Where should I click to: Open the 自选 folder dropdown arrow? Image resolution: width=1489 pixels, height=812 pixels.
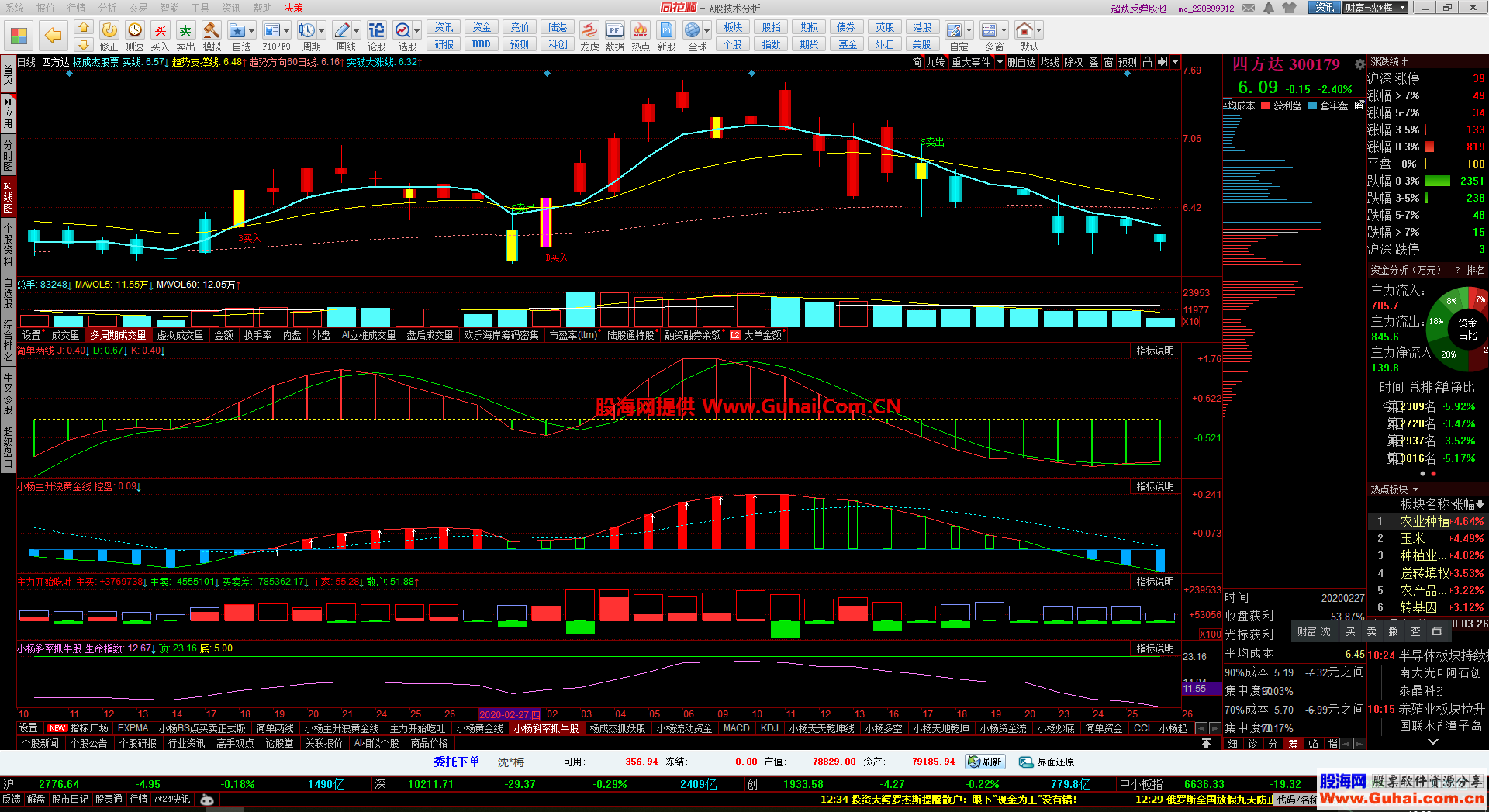coord(252,31)
